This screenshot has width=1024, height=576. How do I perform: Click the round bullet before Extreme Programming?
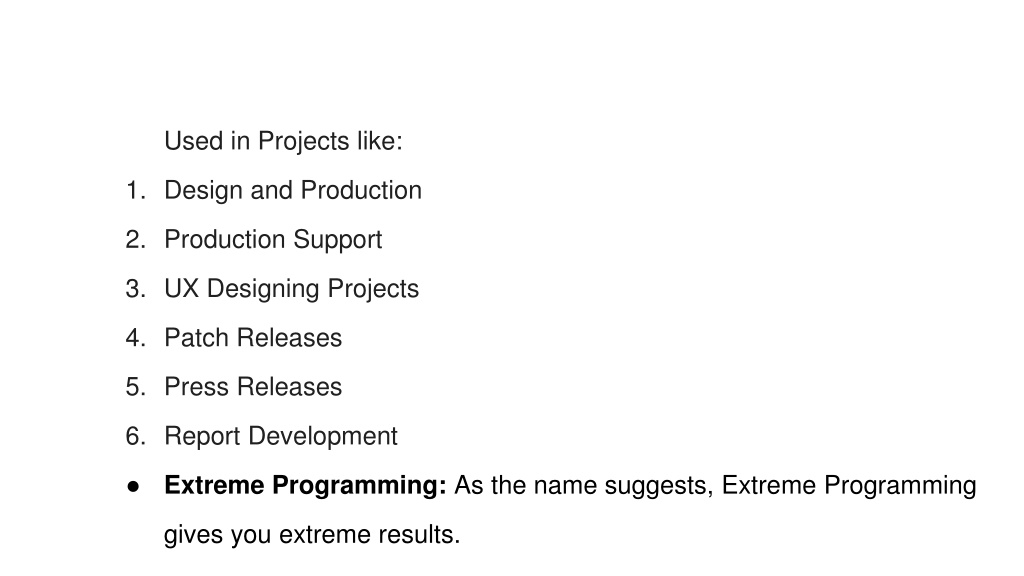pyautogui.click(x=133, y=487)
